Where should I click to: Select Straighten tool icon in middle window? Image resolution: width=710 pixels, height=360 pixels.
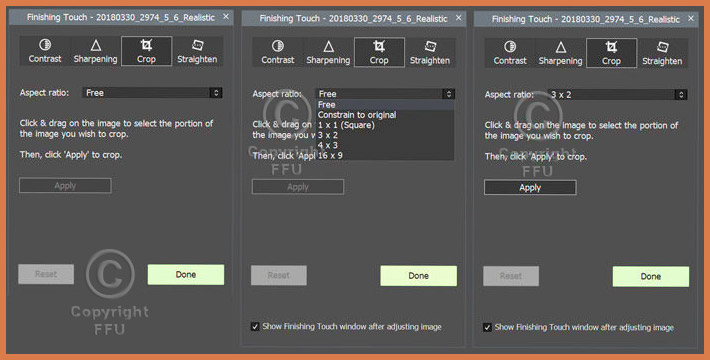(430, 52)
